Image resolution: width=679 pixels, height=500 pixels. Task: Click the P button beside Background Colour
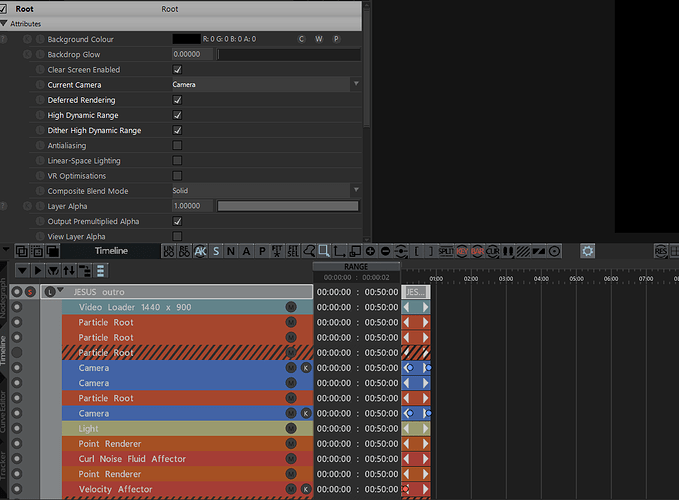point(336,39)
